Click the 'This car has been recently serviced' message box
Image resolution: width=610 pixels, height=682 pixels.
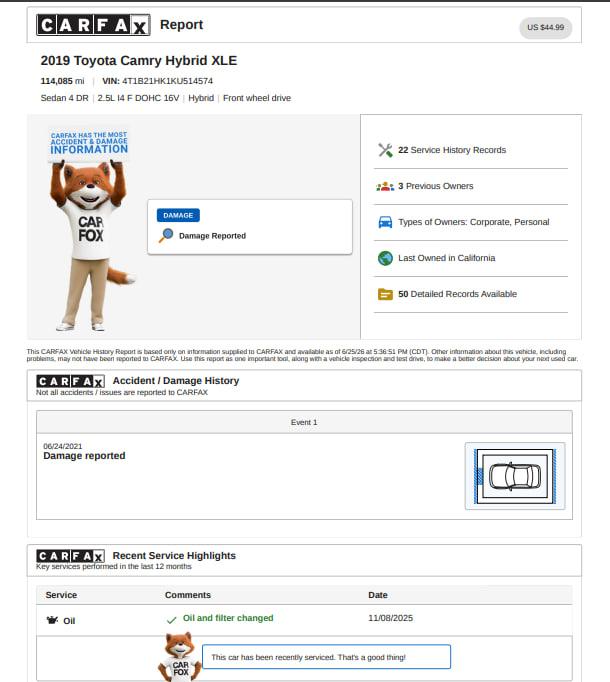coord(326,657)
